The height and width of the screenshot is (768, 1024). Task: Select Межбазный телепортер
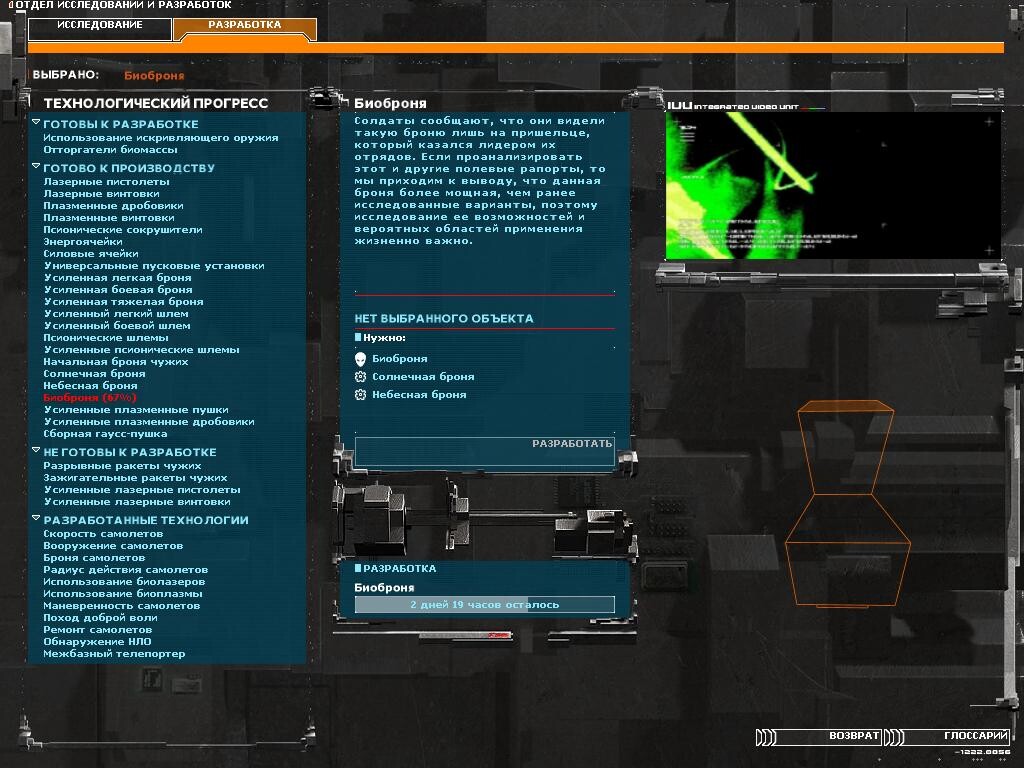(114, 654)
